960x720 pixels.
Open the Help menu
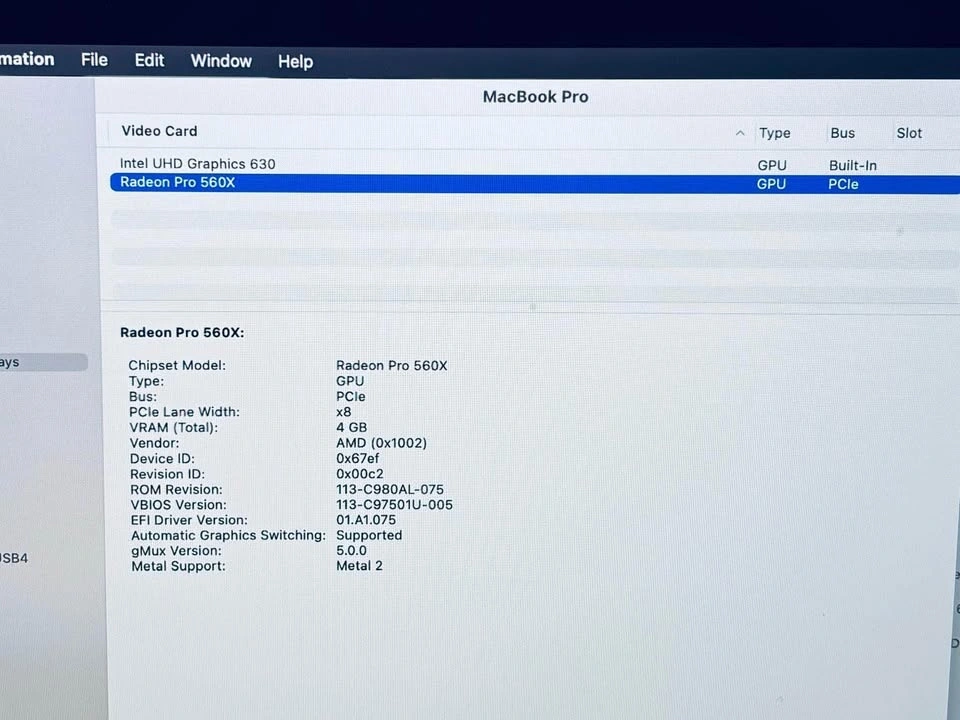pyautogui.click(x=295, y=62)
